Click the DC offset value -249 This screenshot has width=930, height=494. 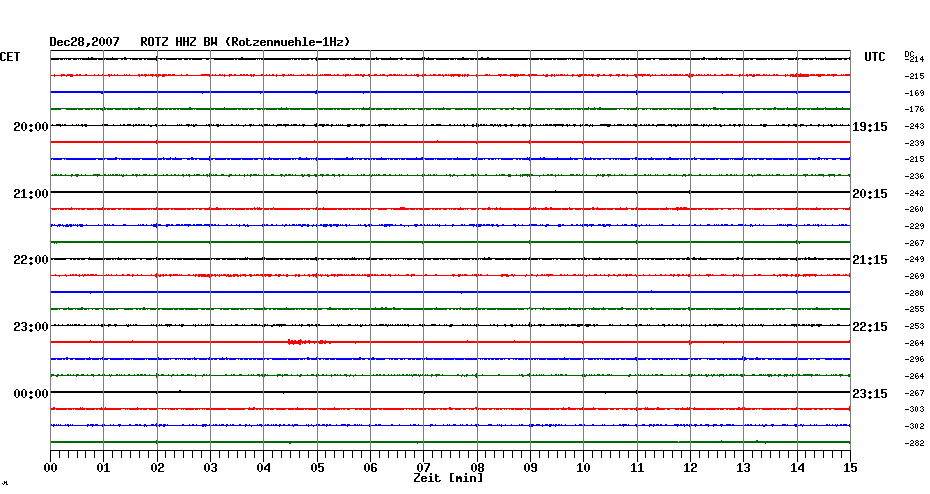[914, 260]
